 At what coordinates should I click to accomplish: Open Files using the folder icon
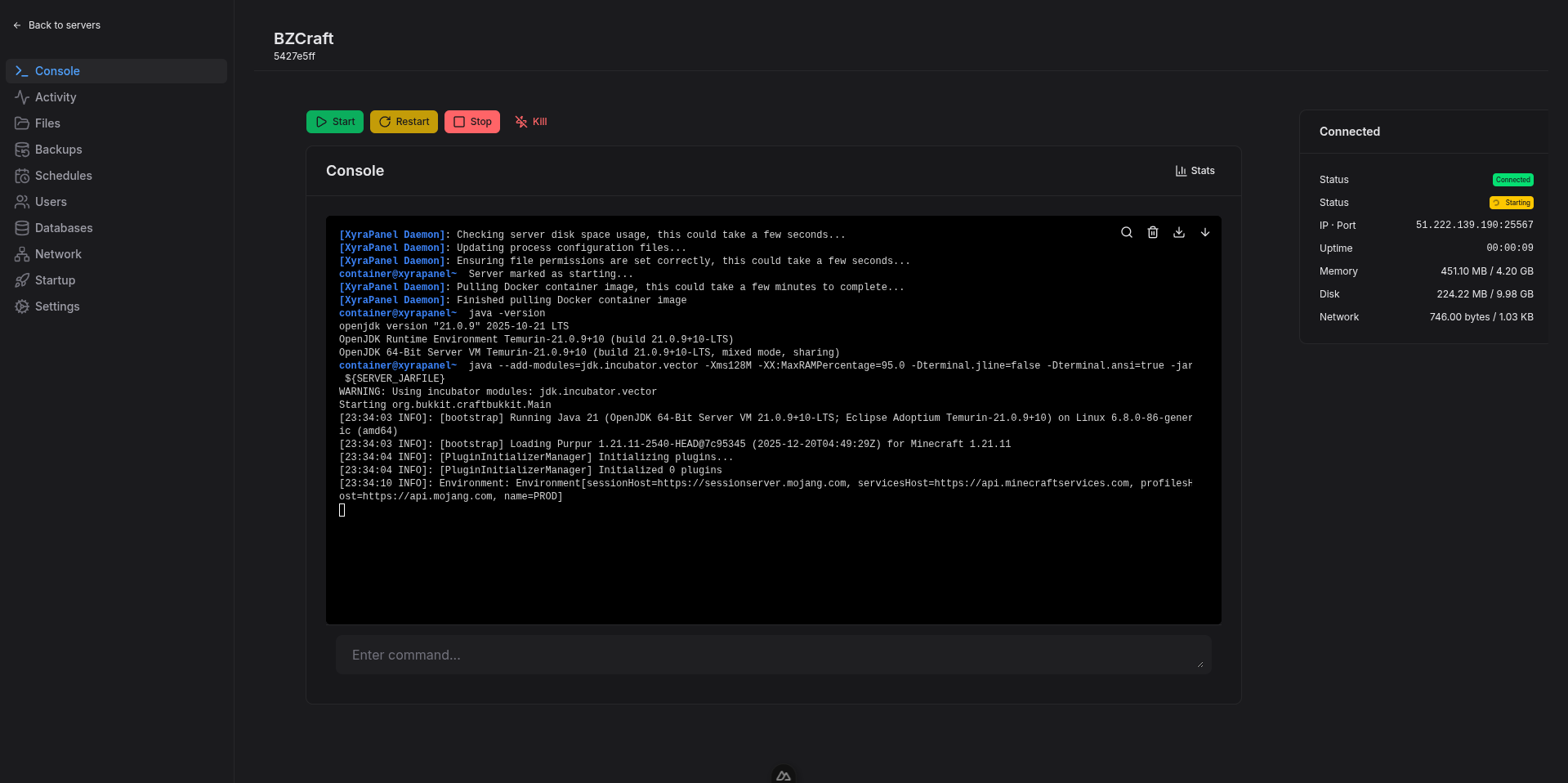pyautogui.click(x=21, y=123)
